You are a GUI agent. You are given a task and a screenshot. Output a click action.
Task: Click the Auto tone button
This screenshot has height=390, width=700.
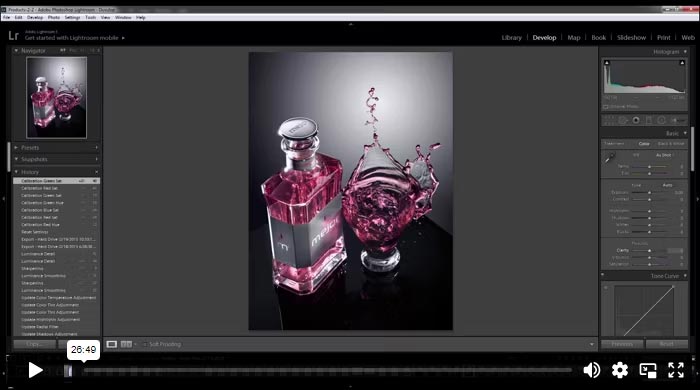(667, 185)
